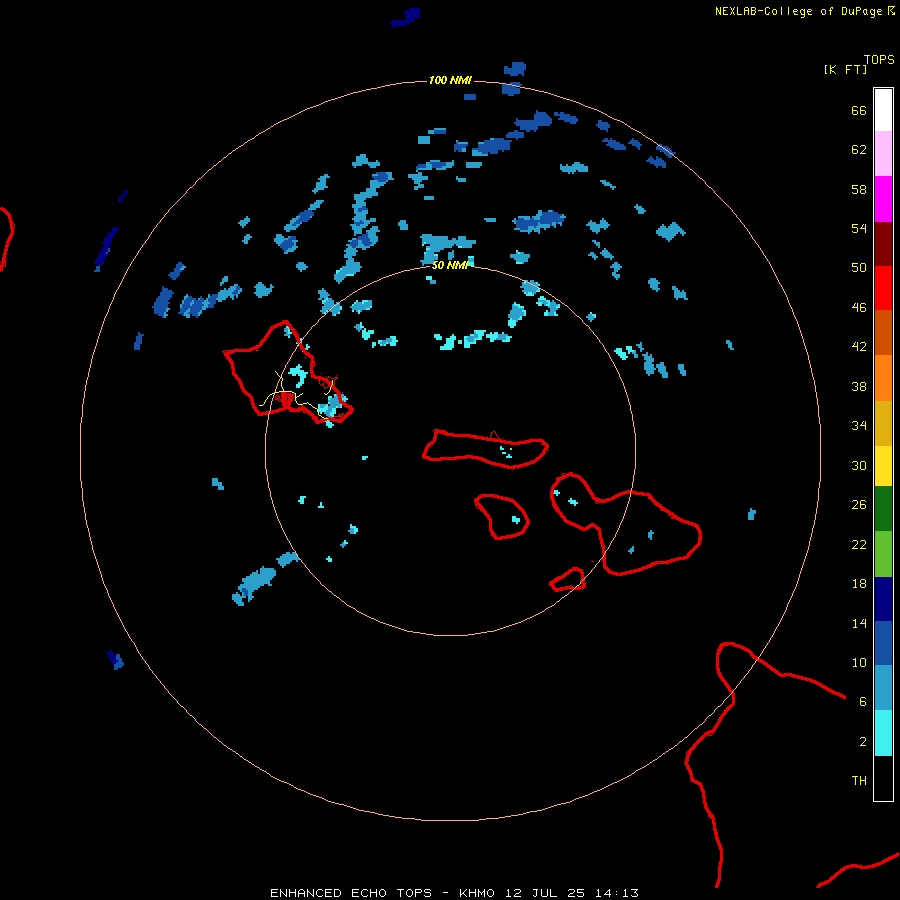Viewport: 900px width, 900px height.
Task: Click the legend value 50
Action: (x=859, y=268)
